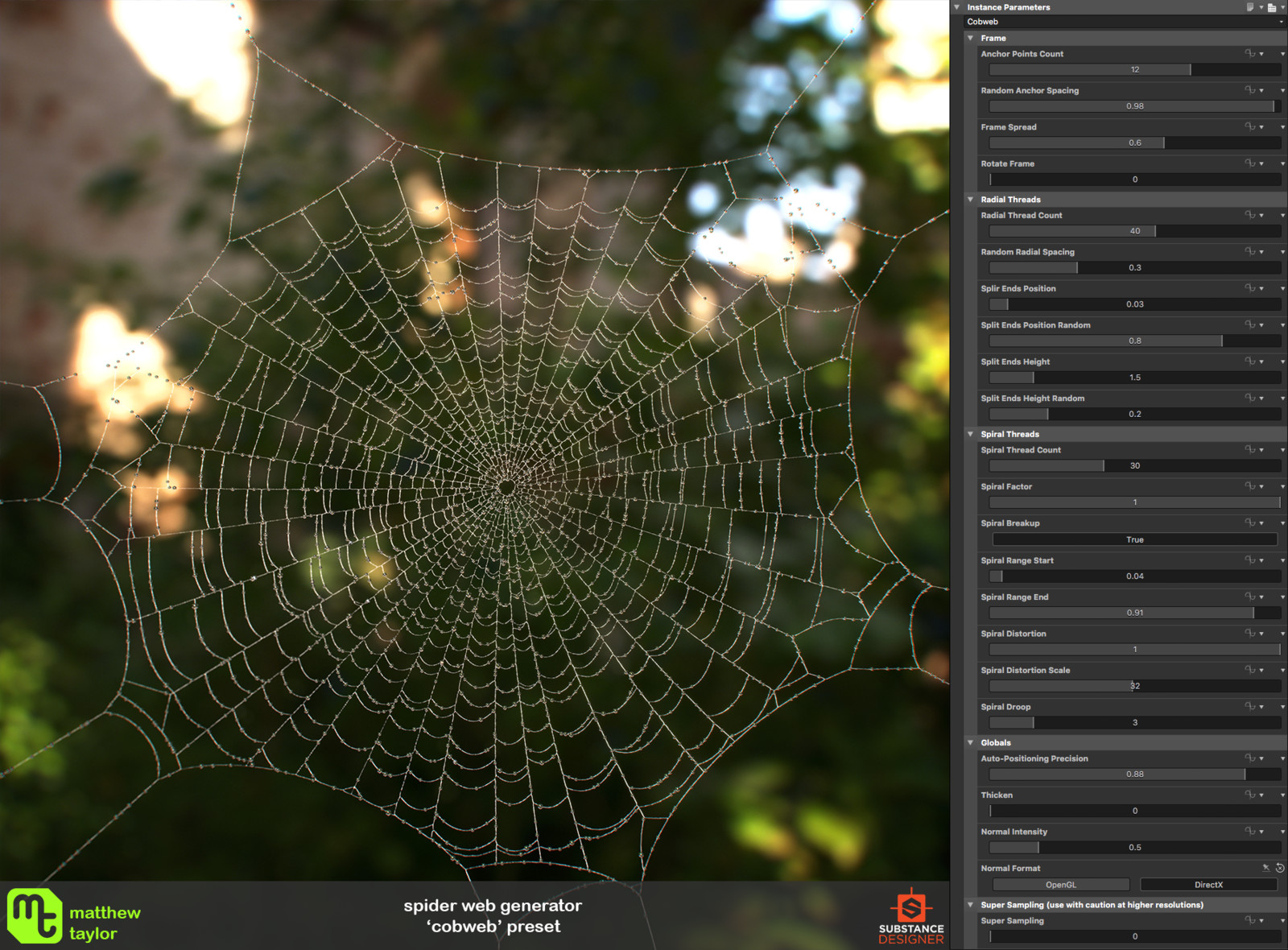Collapse the Super Sampling section
1288x950 pixels.
(x=971, y=904)
